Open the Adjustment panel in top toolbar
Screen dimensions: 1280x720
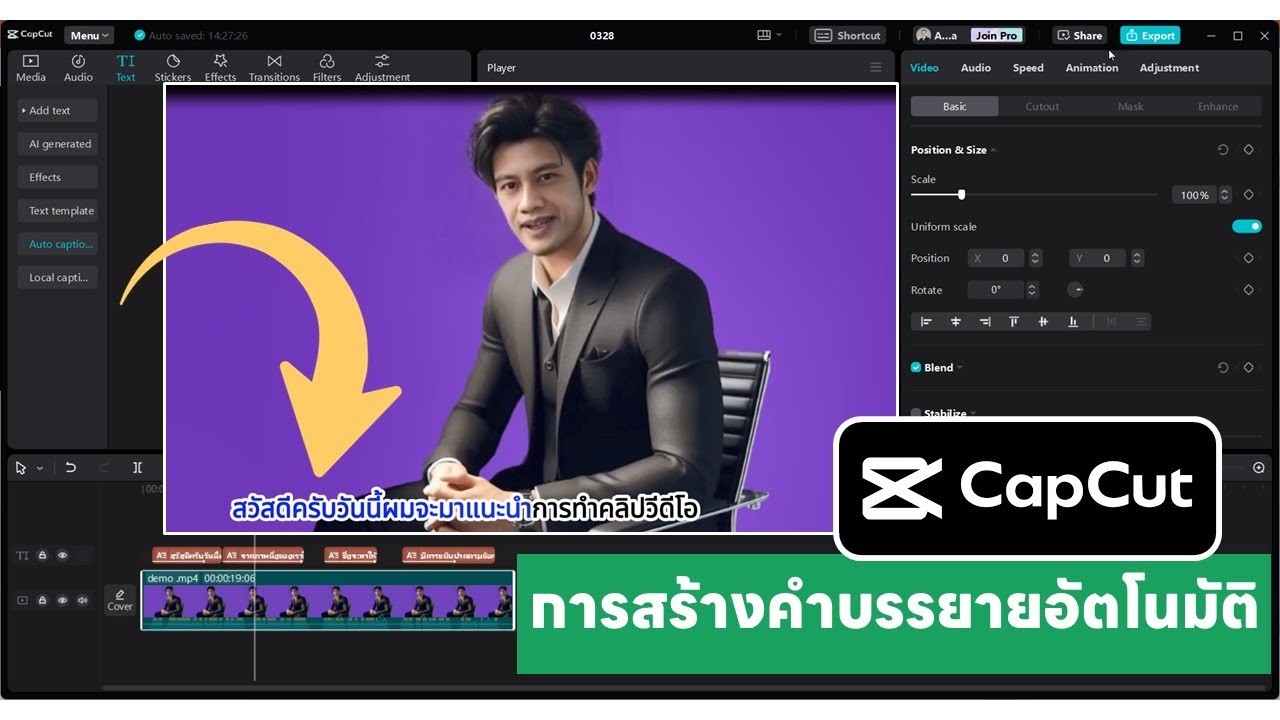[x=382, y=68]
